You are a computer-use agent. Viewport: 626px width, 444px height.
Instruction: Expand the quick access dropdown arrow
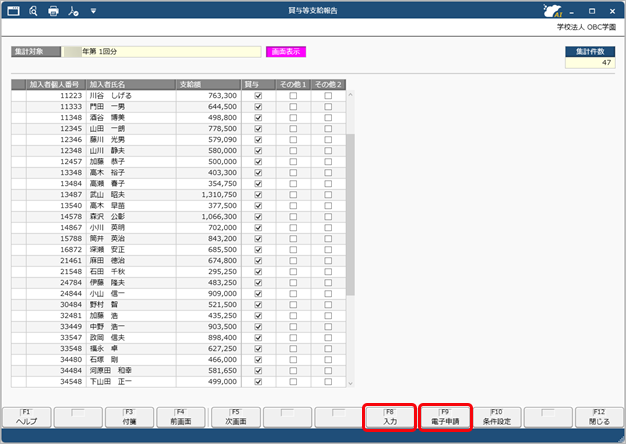[x=93, y=11]
